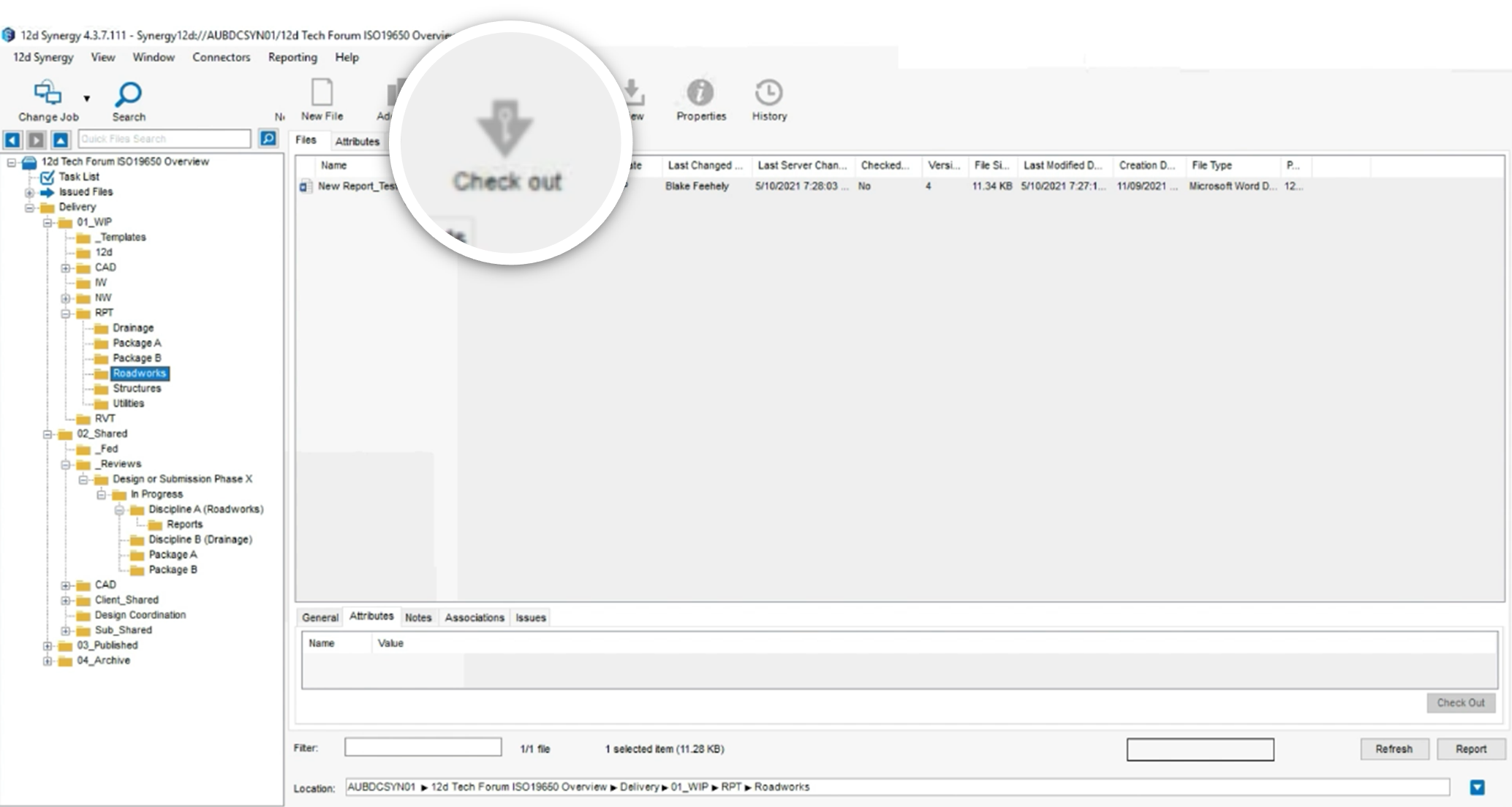
Task: Open file Properties from toolbar
Action: 700,100
